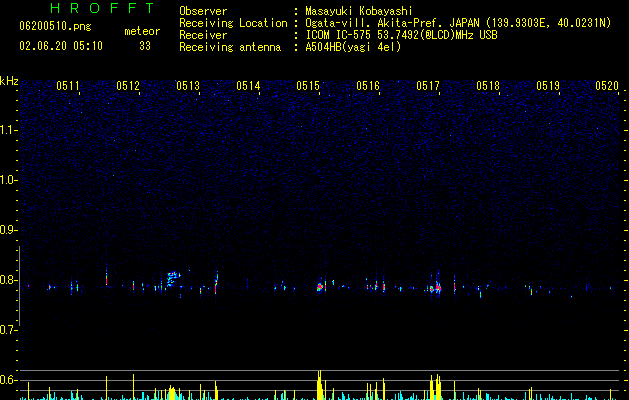Click the kHz axis unit label
629x400 pixels.
click(9, 81)
